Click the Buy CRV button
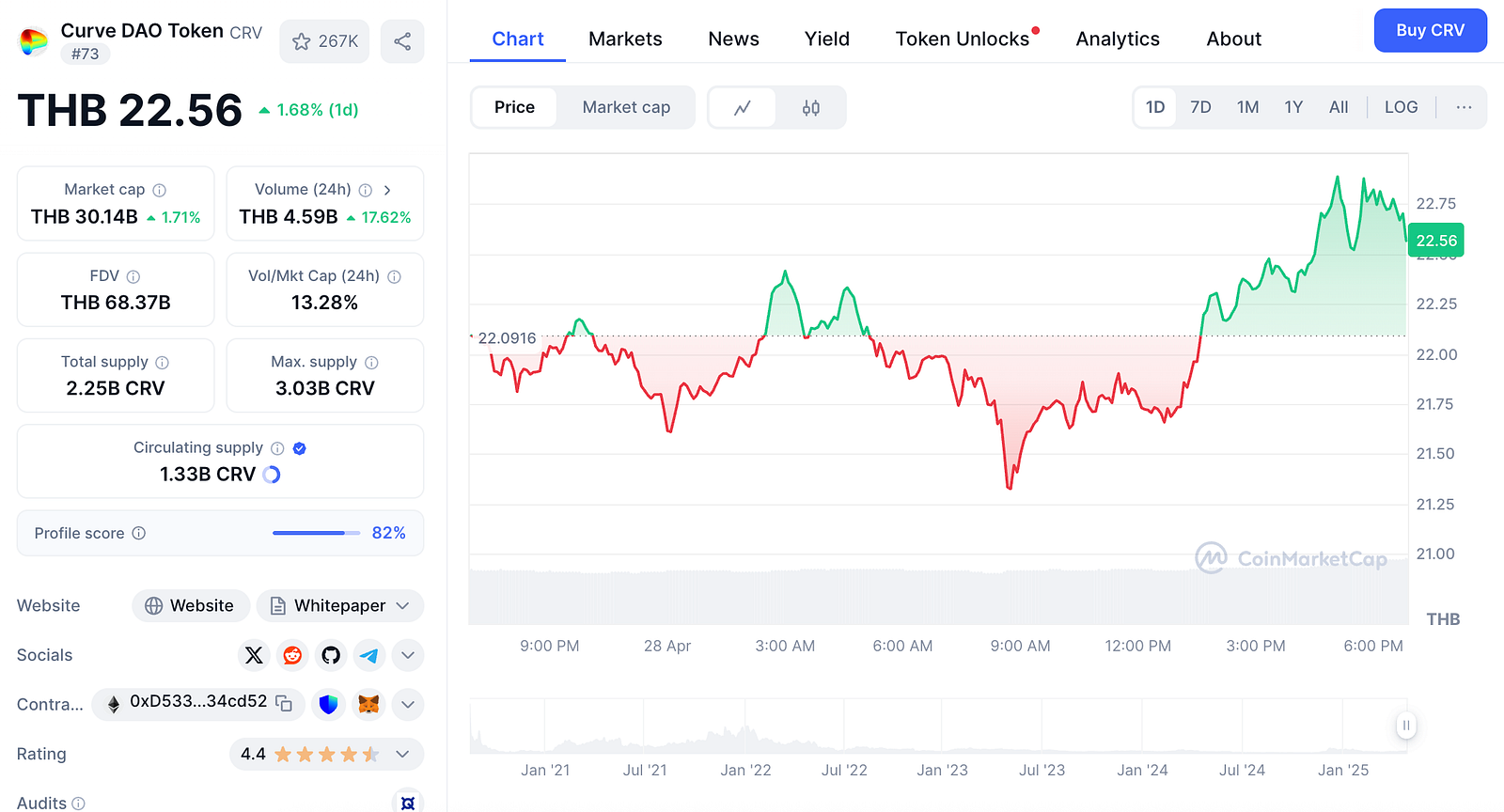 1430,30
